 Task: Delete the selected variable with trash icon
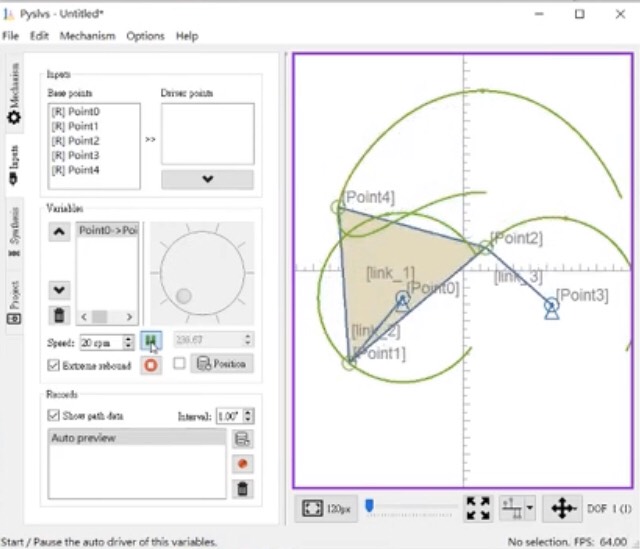[x=60, y=316]
